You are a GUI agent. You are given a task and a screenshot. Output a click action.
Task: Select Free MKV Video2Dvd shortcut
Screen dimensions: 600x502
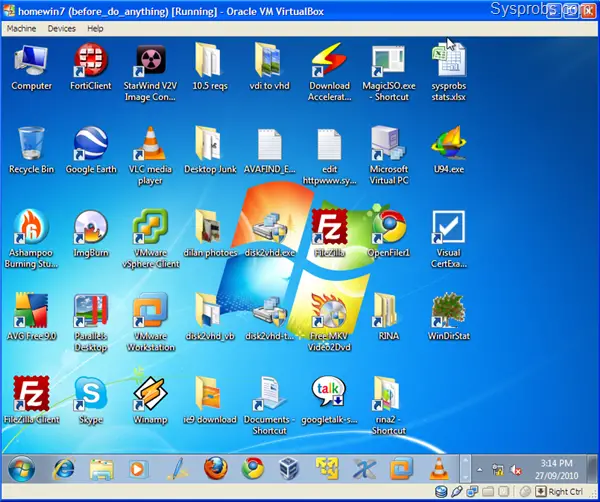click(329, 323)
